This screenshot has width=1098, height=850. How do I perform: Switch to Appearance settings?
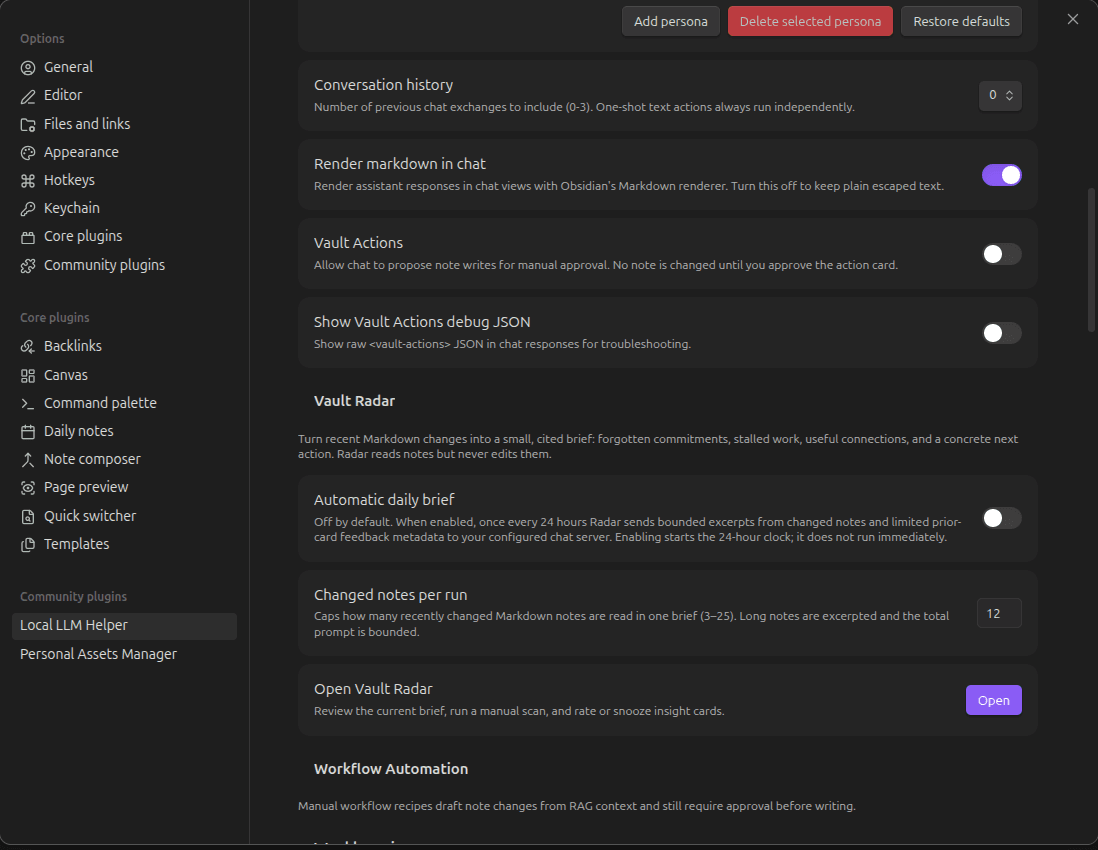pos(125,152)
